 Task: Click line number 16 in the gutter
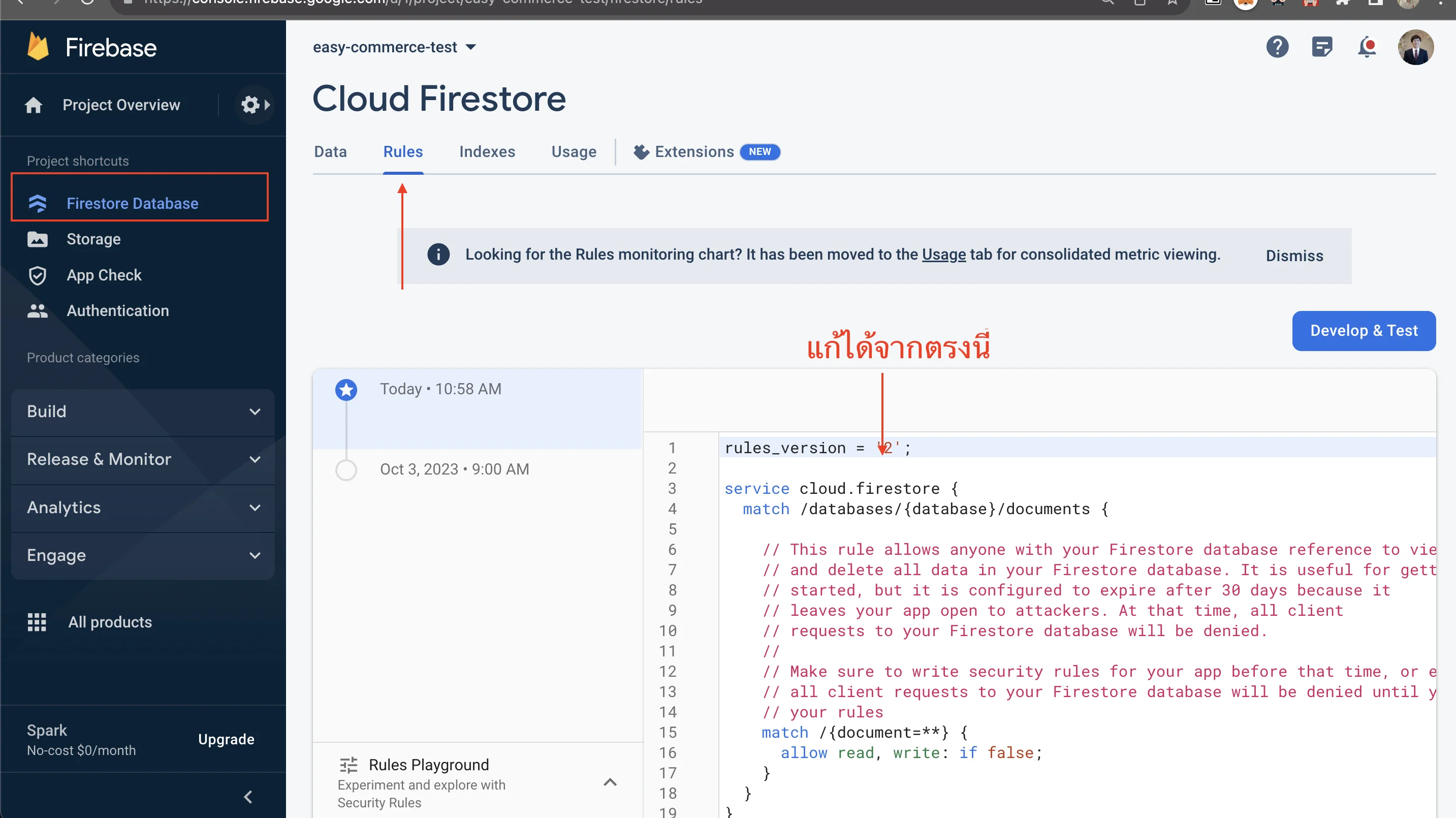tap(667, 752)
